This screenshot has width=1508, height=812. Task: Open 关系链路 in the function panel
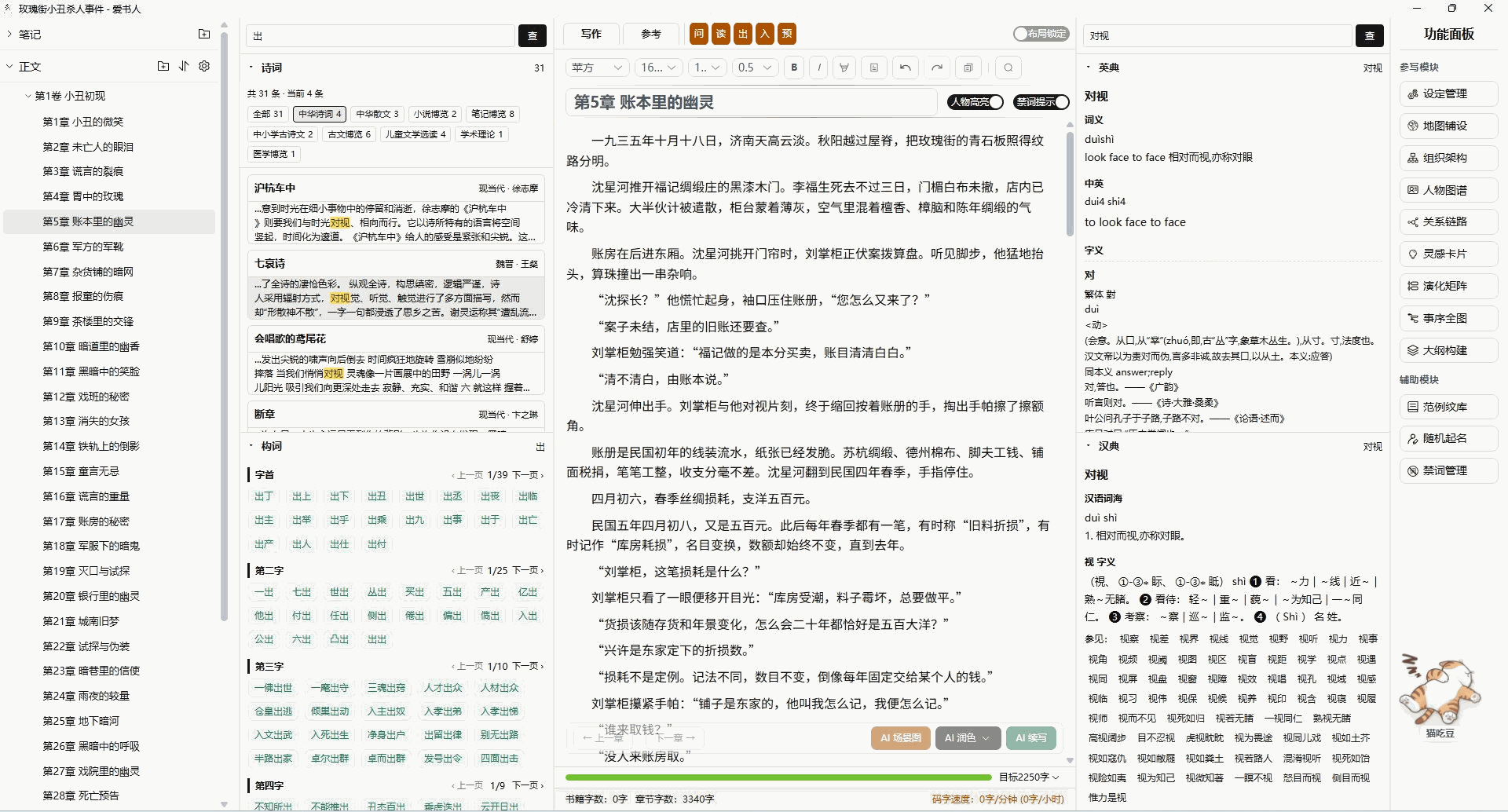[x=1448, y=221]
